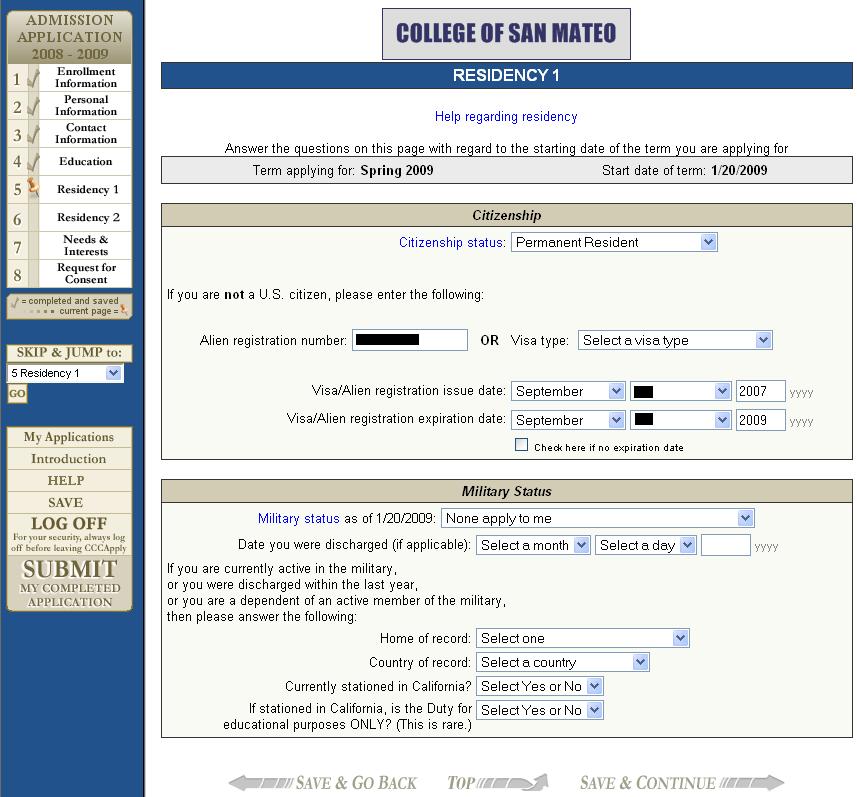Screen dimensions: 857x797
Task: Click College of San Mateo banner
Action: pos(506,34)
